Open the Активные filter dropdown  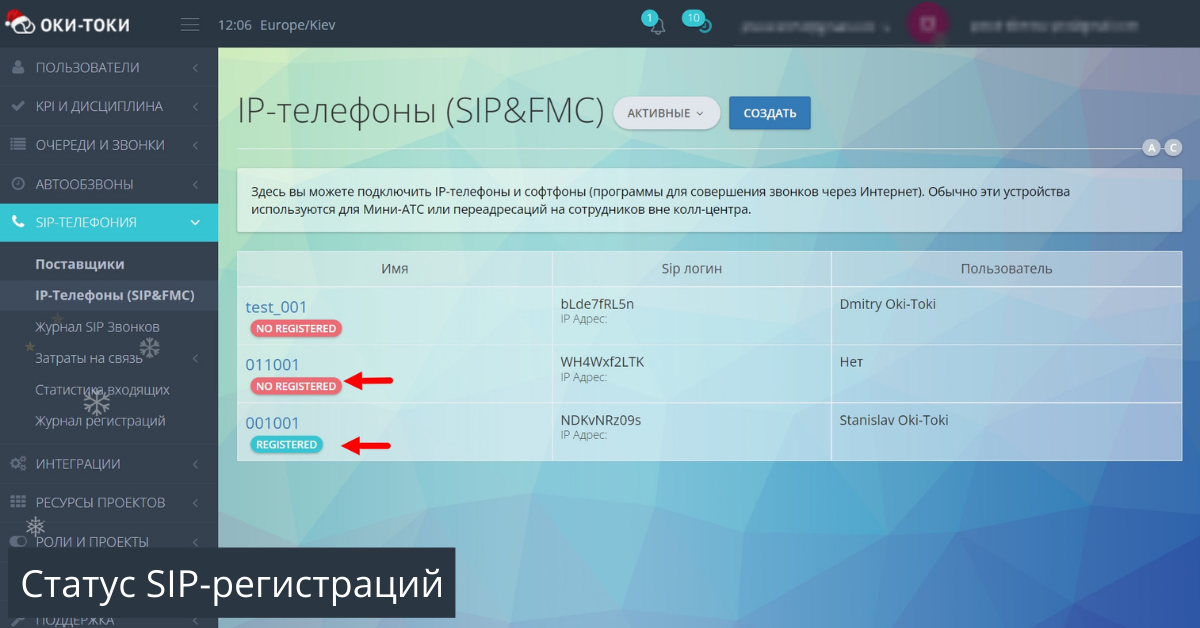point(666,113)
